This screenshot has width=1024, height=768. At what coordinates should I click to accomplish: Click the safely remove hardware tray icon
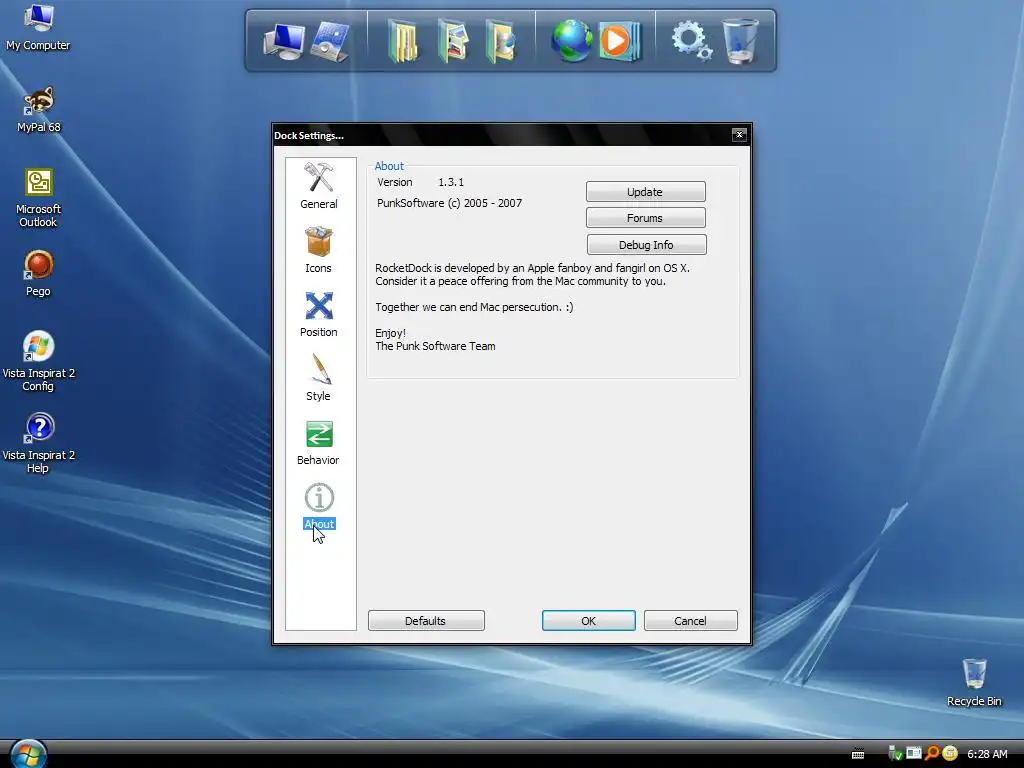895,754
